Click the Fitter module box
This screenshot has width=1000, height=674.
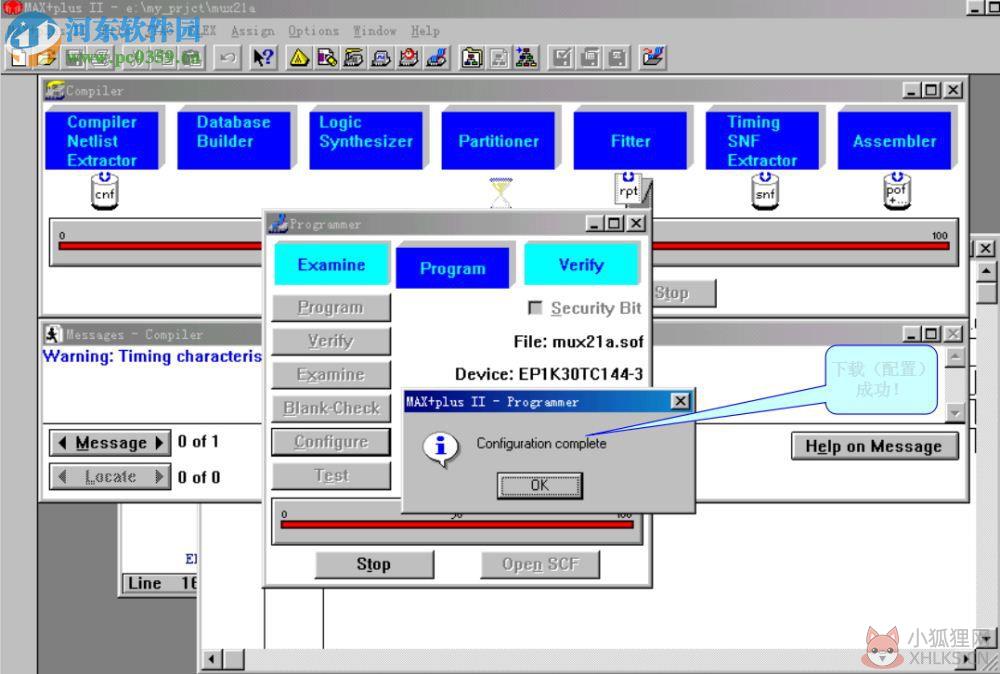pyautogui.click(x=630, y=141)
